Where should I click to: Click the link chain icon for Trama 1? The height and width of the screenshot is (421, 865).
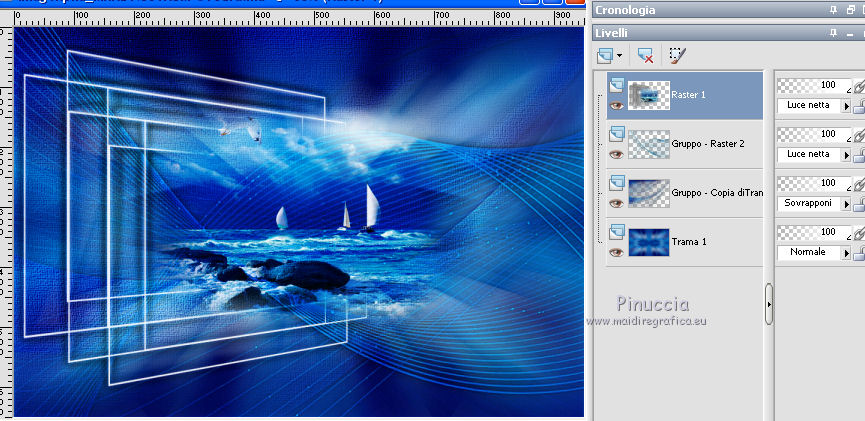(859, 233)
